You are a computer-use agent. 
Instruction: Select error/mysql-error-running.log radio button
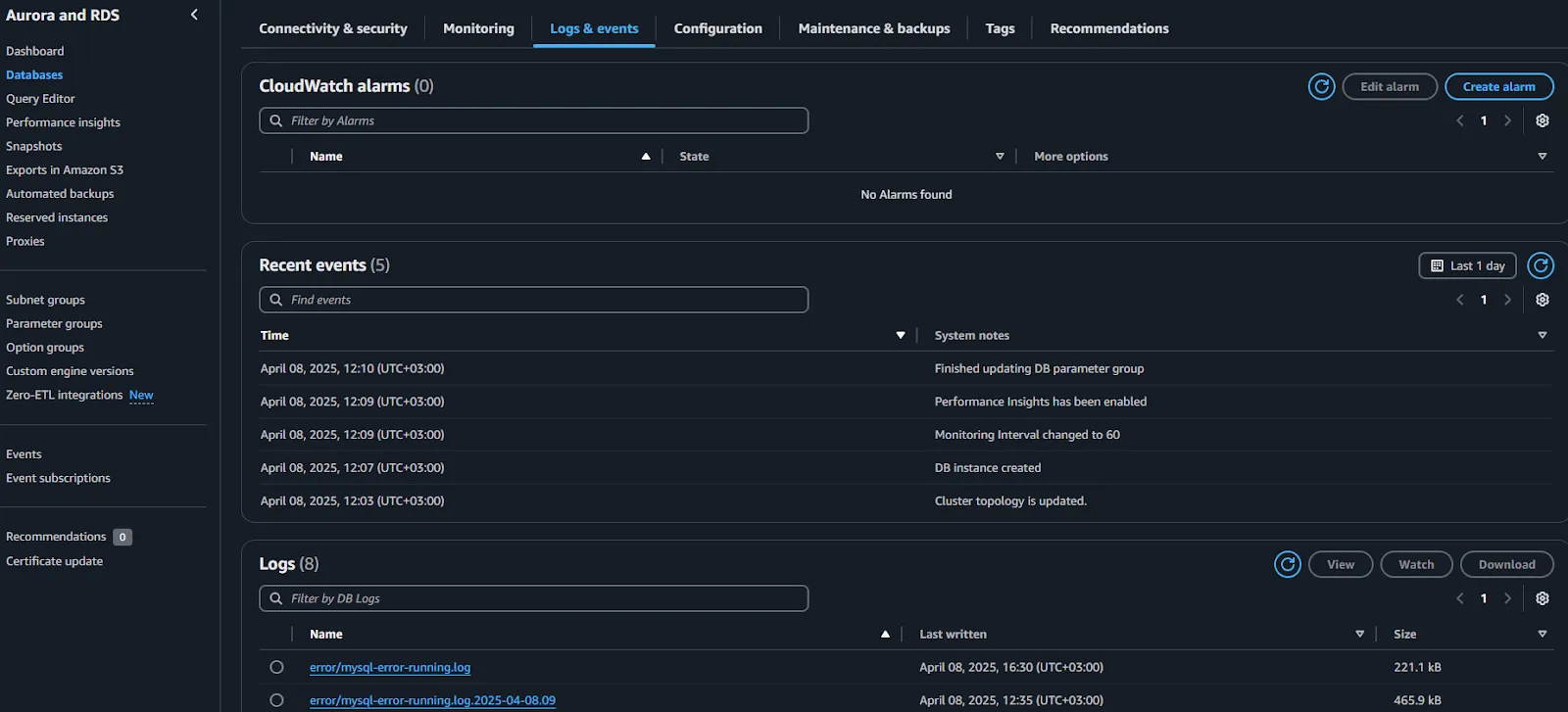(276, 667)
